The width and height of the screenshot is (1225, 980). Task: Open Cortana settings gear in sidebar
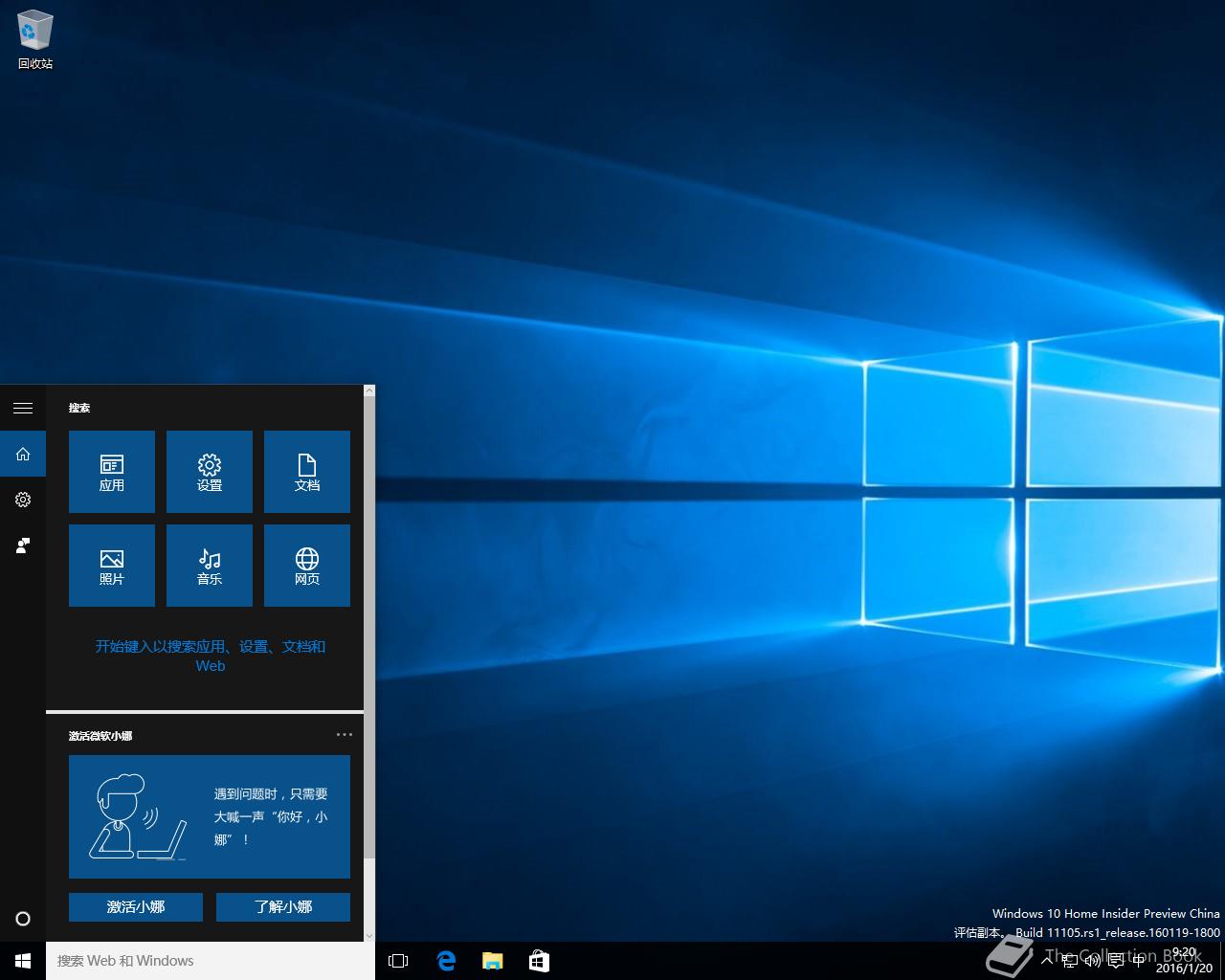23,500
